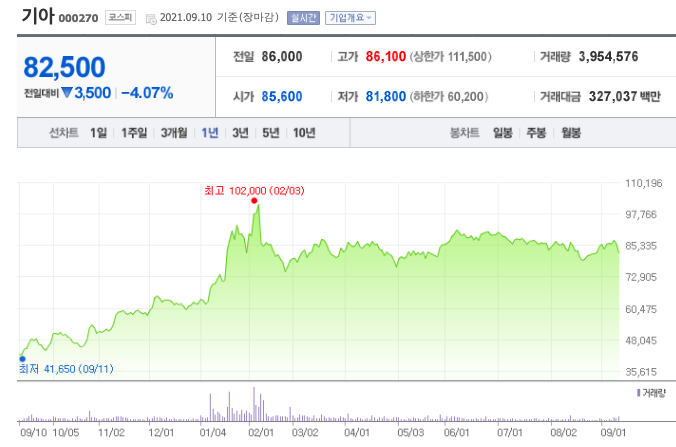Select the 10년 line chart period
The image size is (676, 447).
[304, 133]
